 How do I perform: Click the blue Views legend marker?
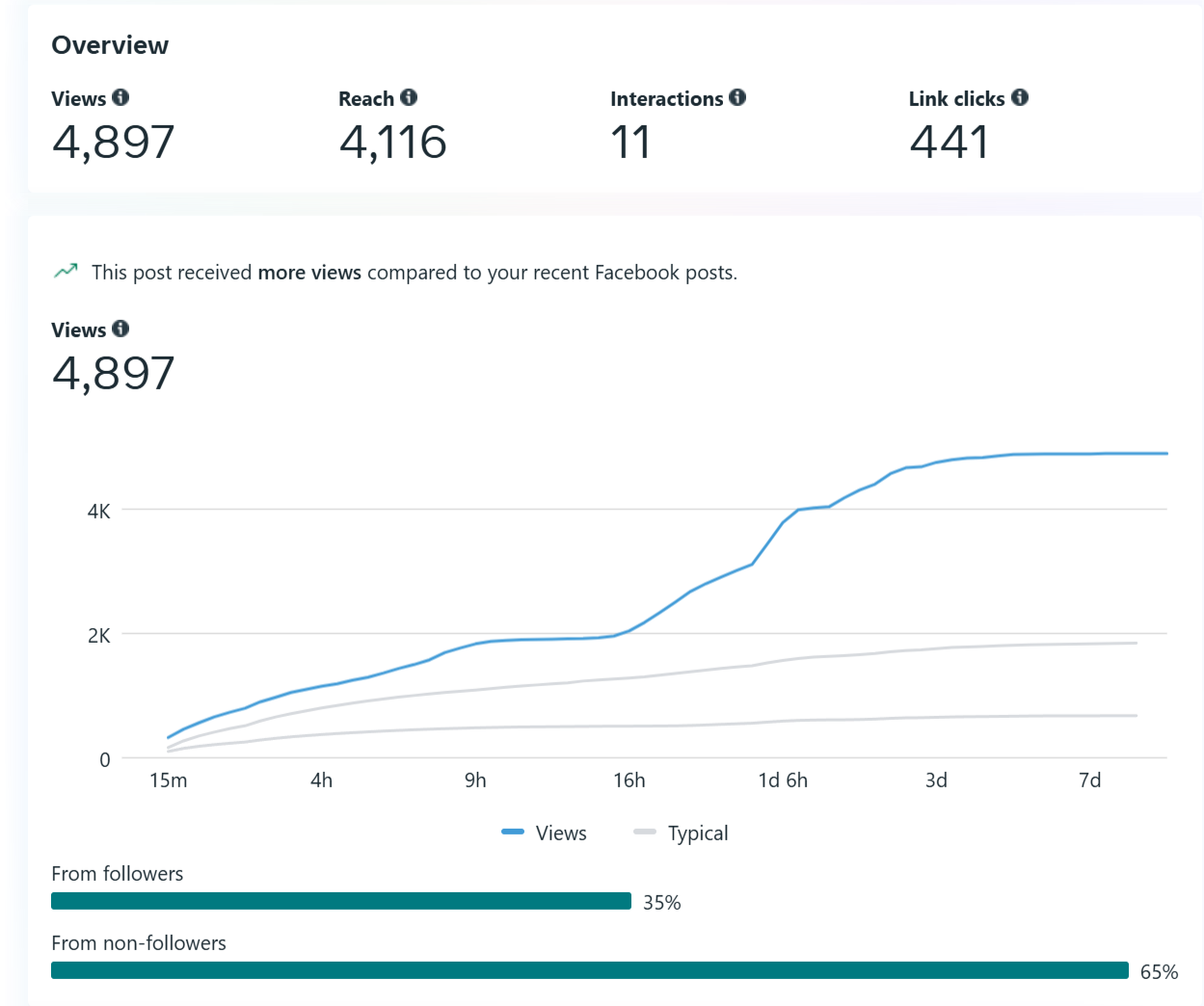click(512, 832)
